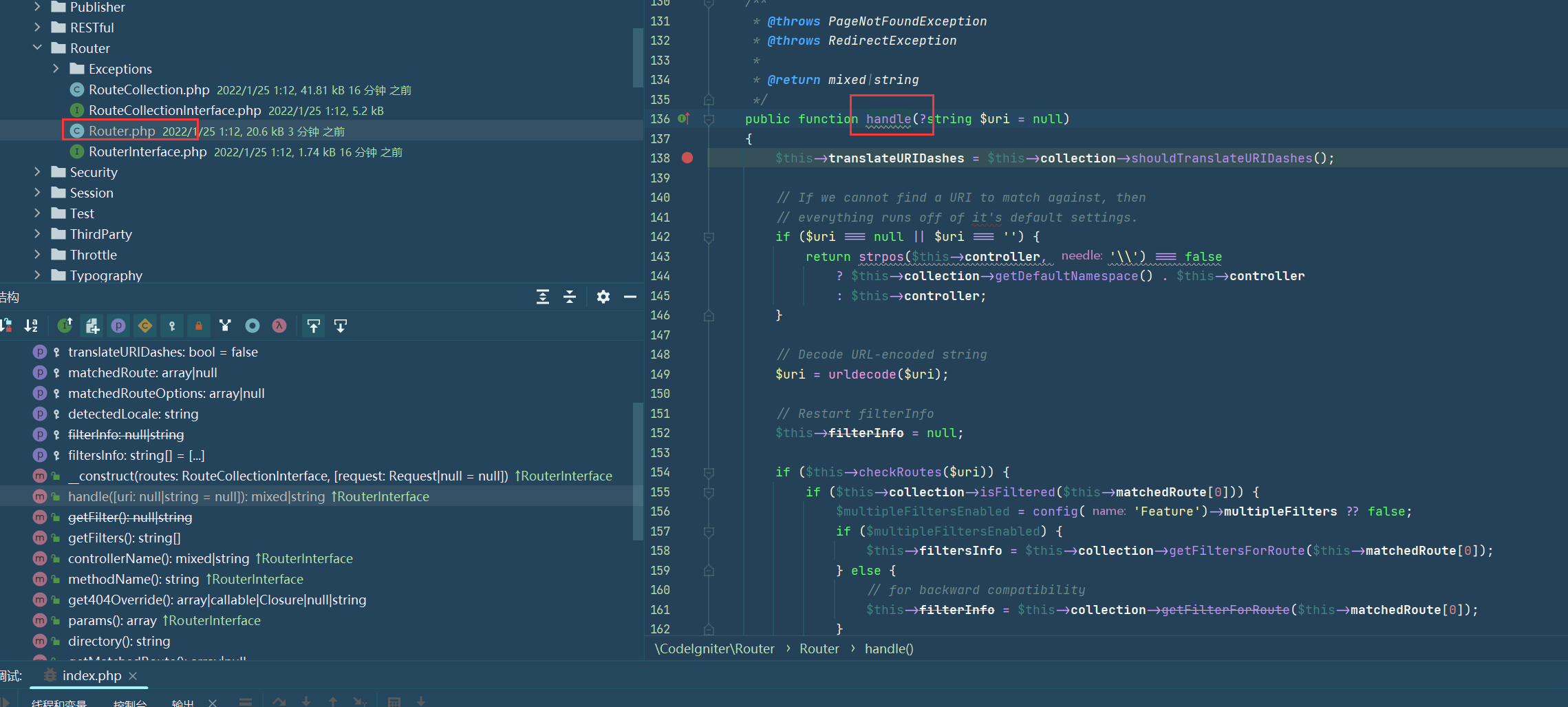Click RouterInterface link beside methodName()

tap(255, 579)
